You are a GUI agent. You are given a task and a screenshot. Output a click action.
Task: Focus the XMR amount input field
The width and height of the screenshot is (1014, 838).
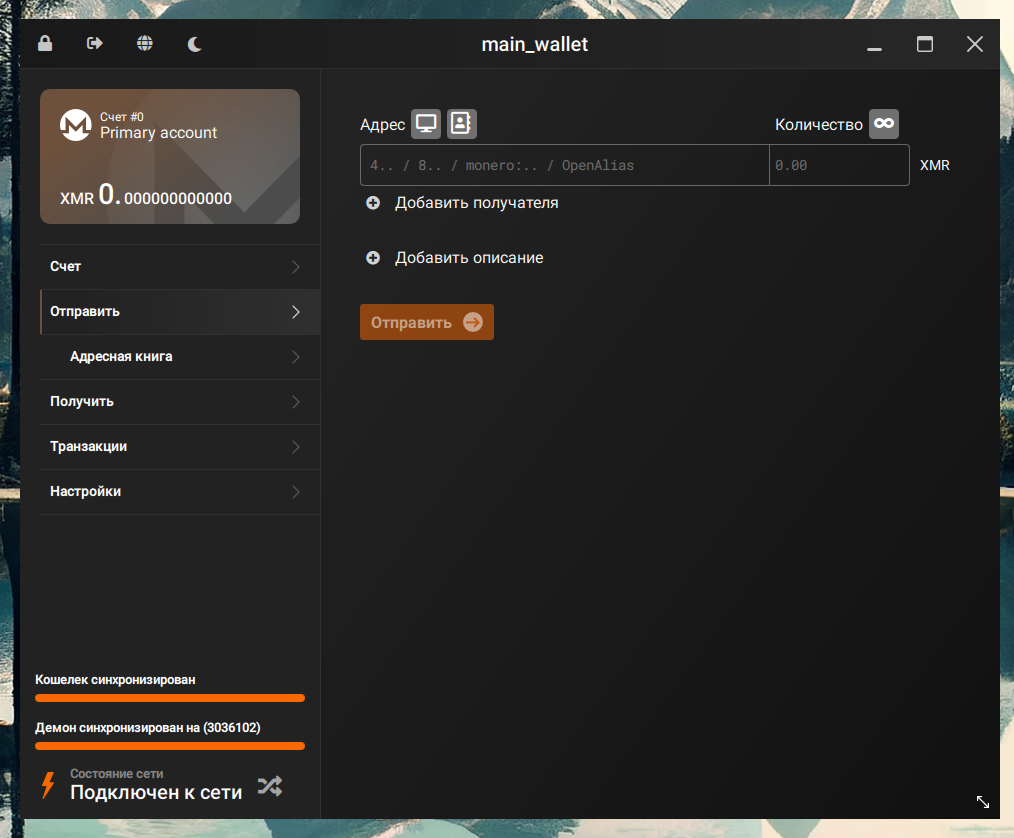838,166
